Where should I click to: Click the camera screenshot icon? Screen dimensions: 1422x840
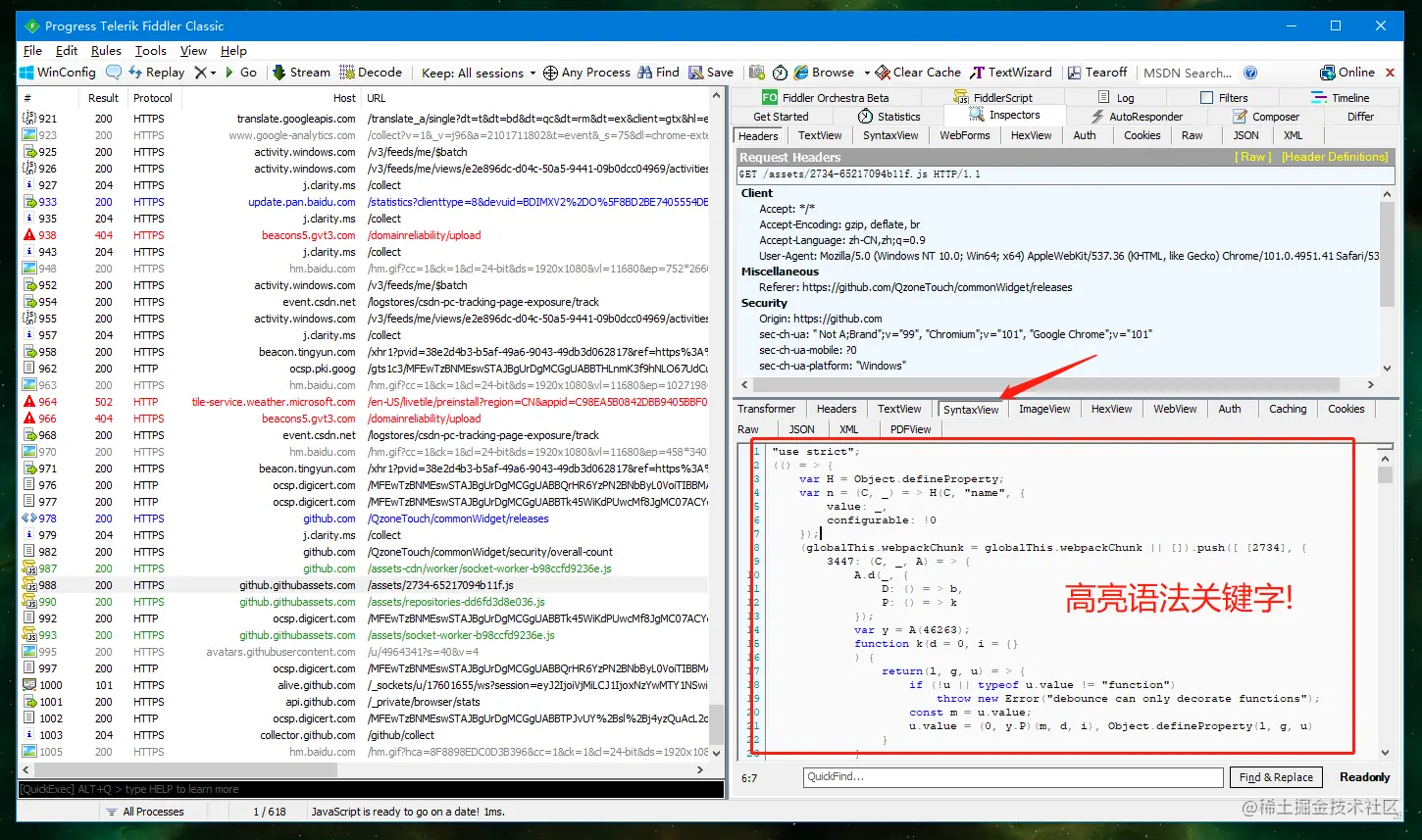pos(756,73)
